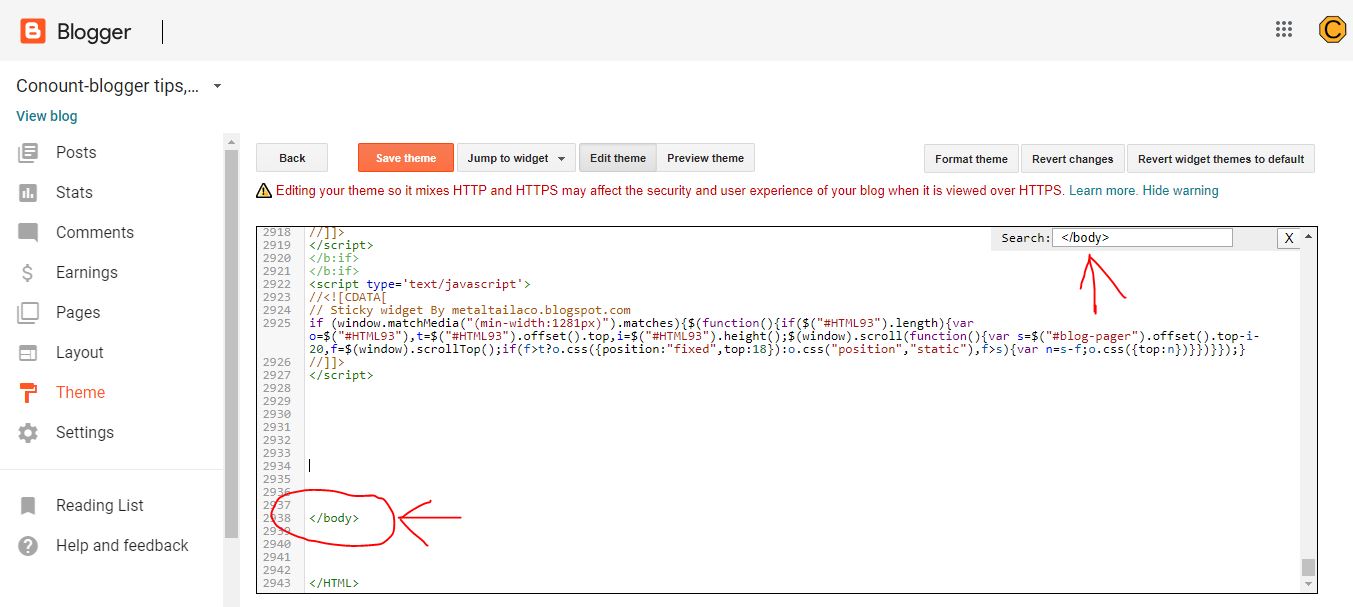
Task: Switch to Preview theme
Action: pos(706,158)
